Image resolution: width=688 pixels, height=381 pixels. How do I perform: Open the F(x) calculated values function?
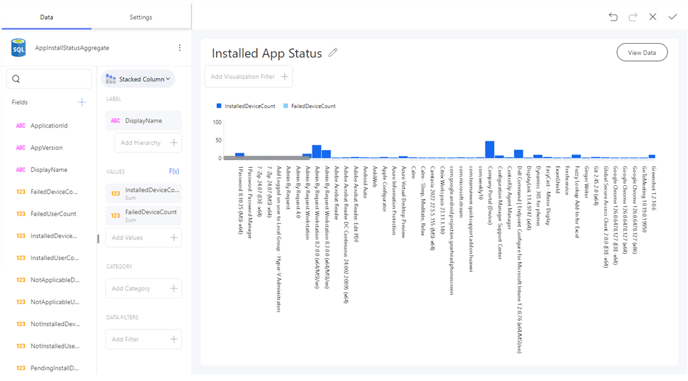click(x=174, y=171)
